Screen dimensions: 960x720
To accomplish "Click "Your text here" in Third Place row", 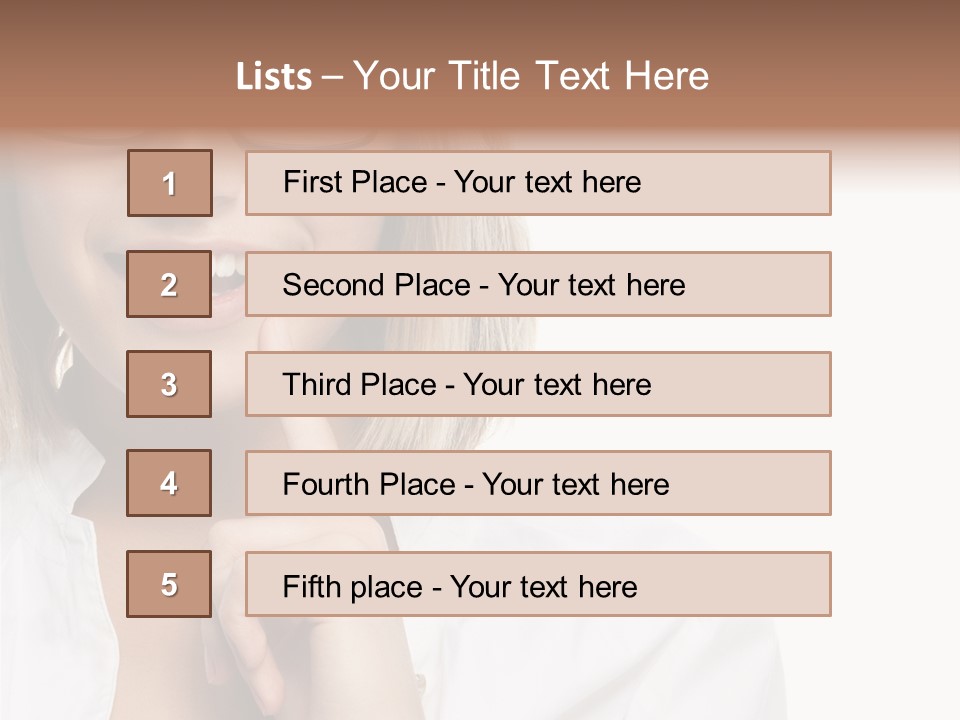I will [557, 385].
